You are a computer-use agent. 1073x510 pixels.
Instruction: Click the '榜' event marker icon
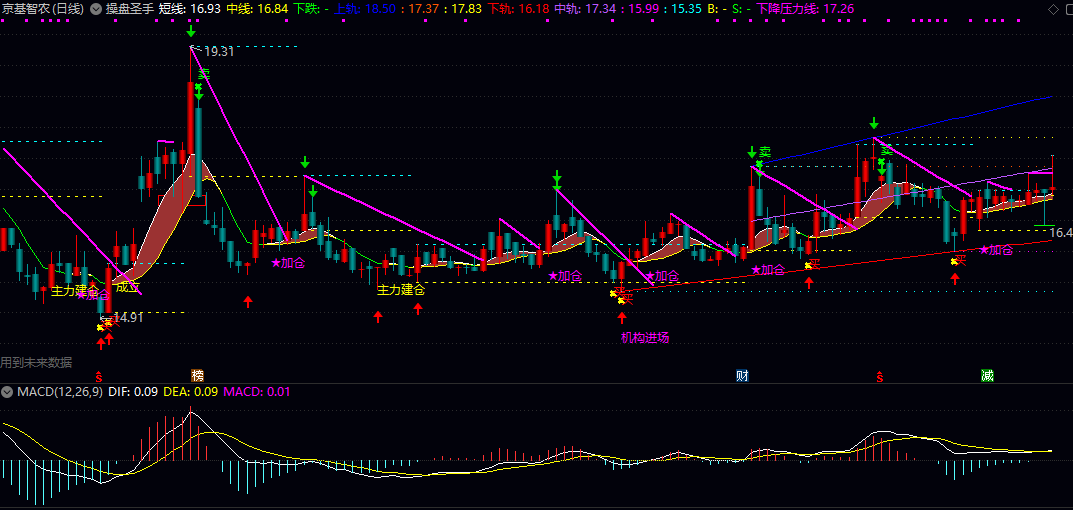point(197,376)
